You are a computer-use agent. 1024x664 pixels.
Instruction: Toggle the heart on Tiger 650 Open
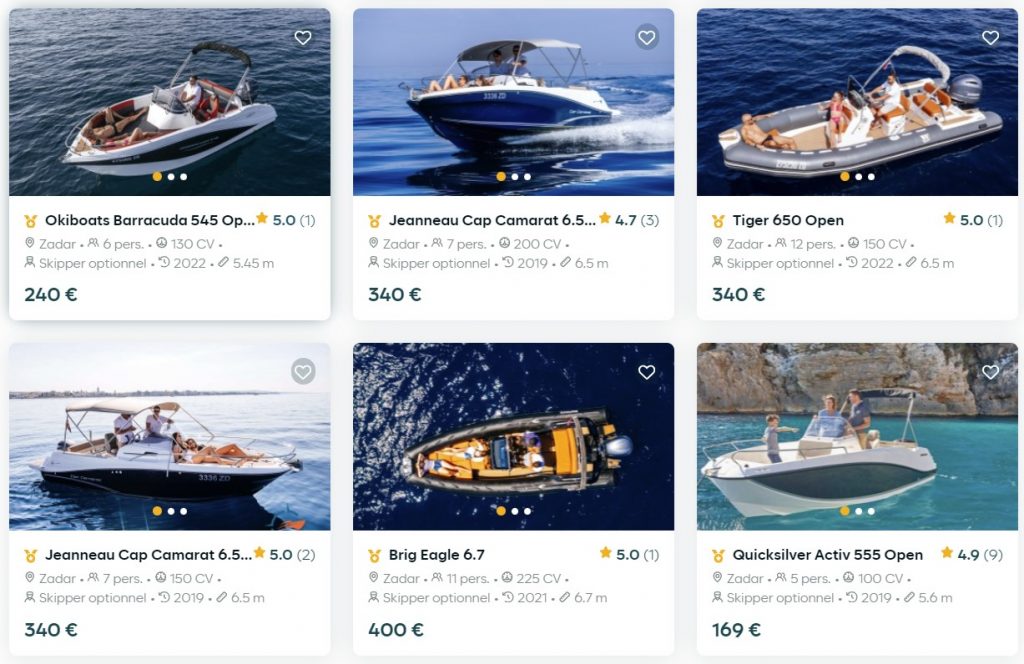[x=991, y=38]
